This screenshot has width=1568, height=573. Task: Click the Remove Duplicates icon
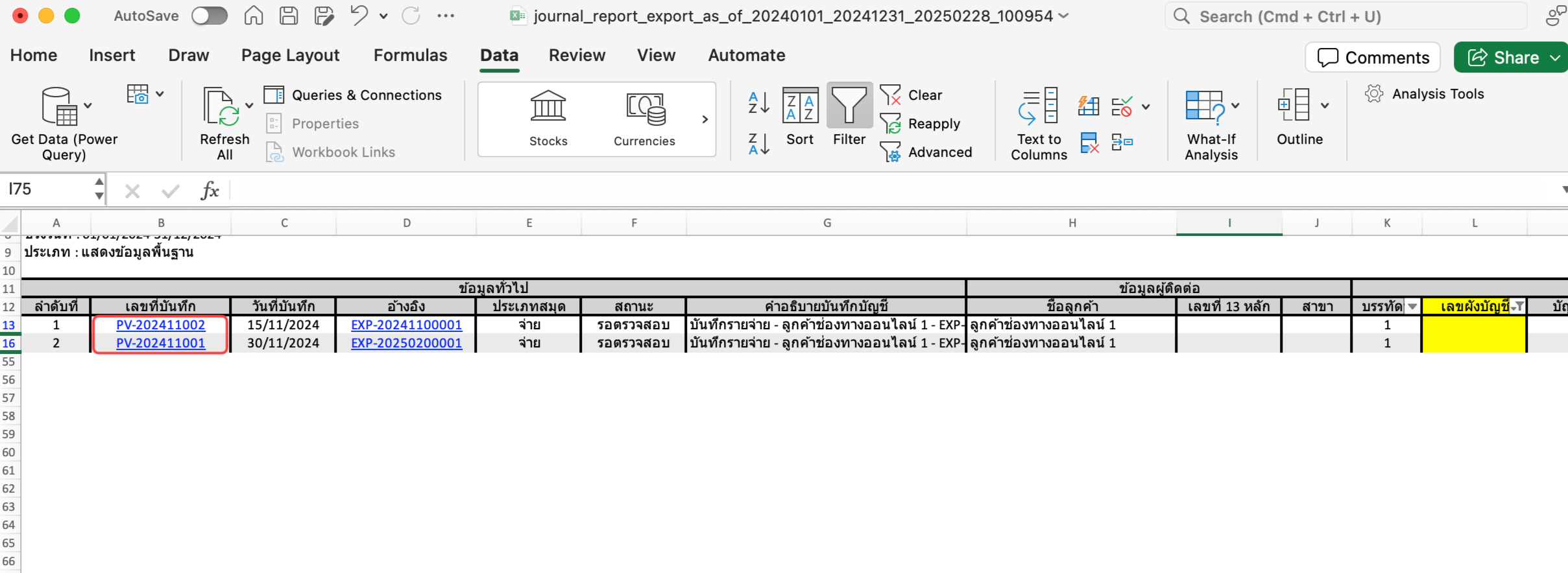tap(1089, 143)
